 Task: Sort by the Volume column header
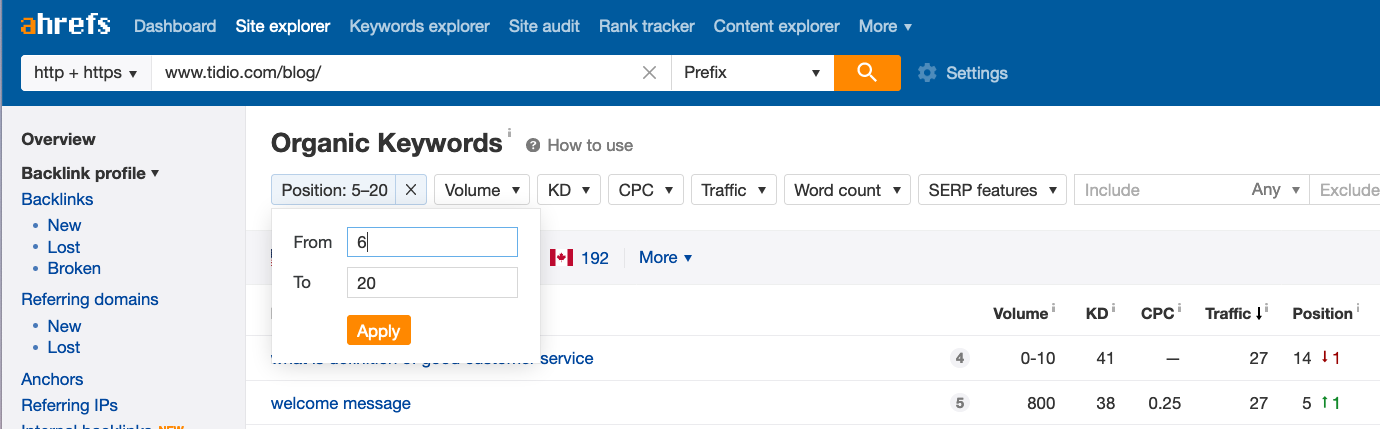click(1020, 313)
